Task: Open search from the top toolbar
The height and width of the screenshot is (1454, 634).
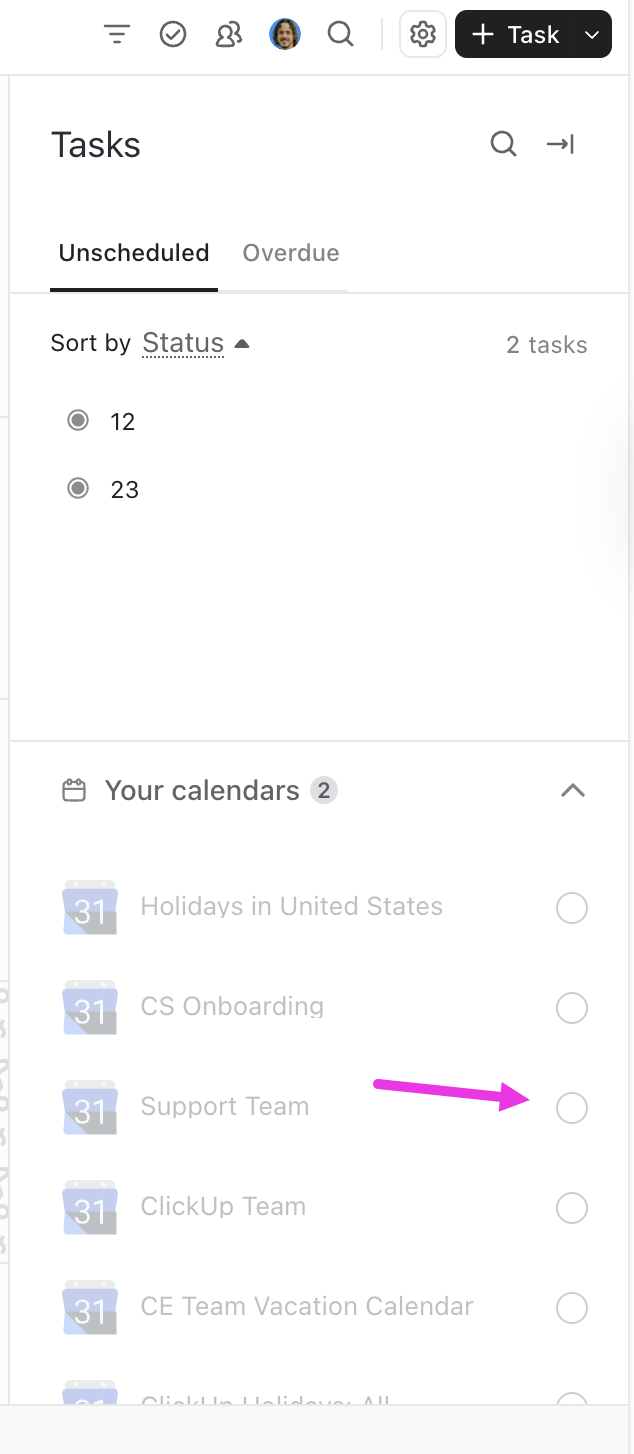Action: click(340, 34)
